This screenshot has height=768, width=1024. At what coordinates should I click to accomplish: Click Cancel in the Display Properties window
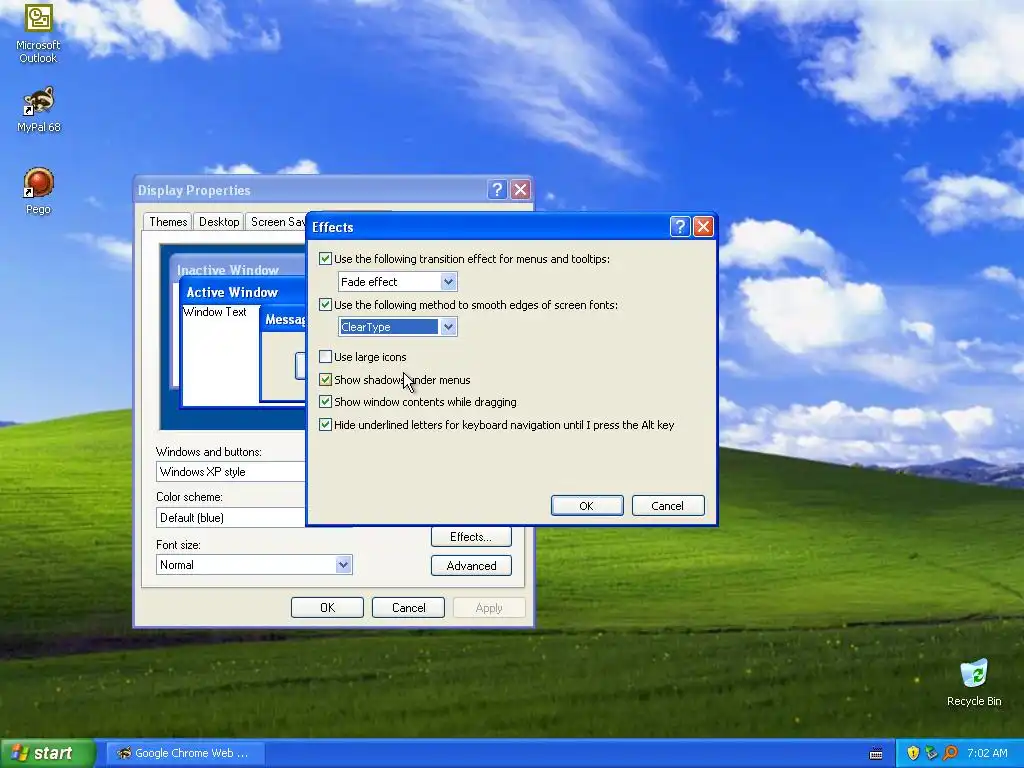coord(408,607)
